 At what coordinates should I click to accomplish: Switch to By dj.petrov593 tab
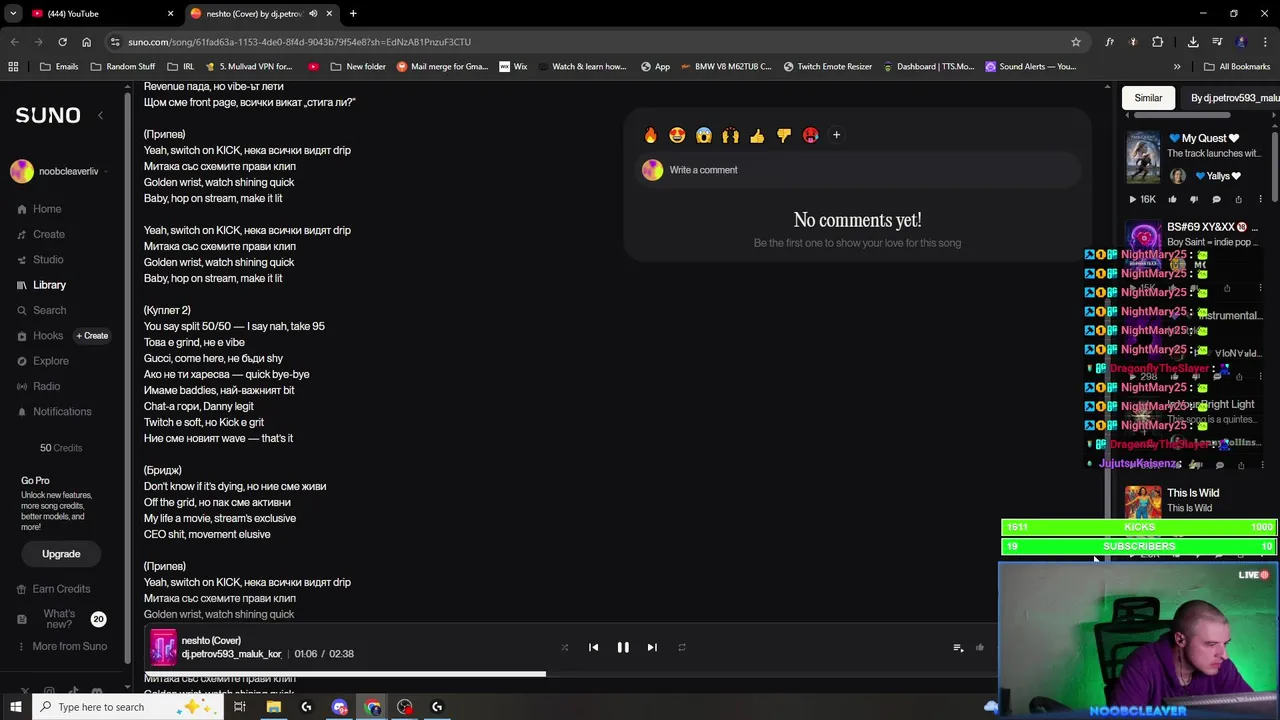[x=1234, y=98]
